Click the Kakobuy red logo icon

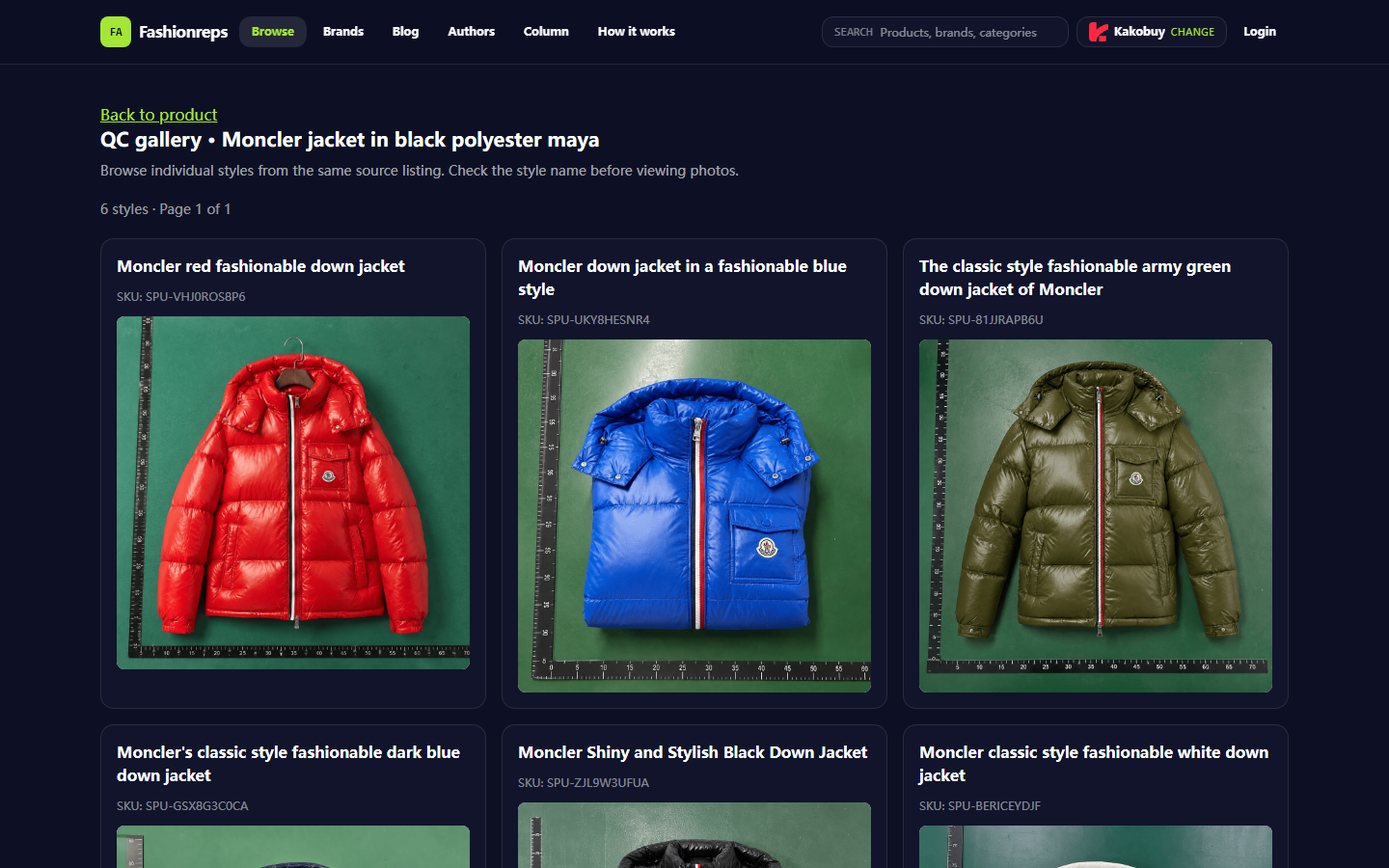pos(1098,32)
